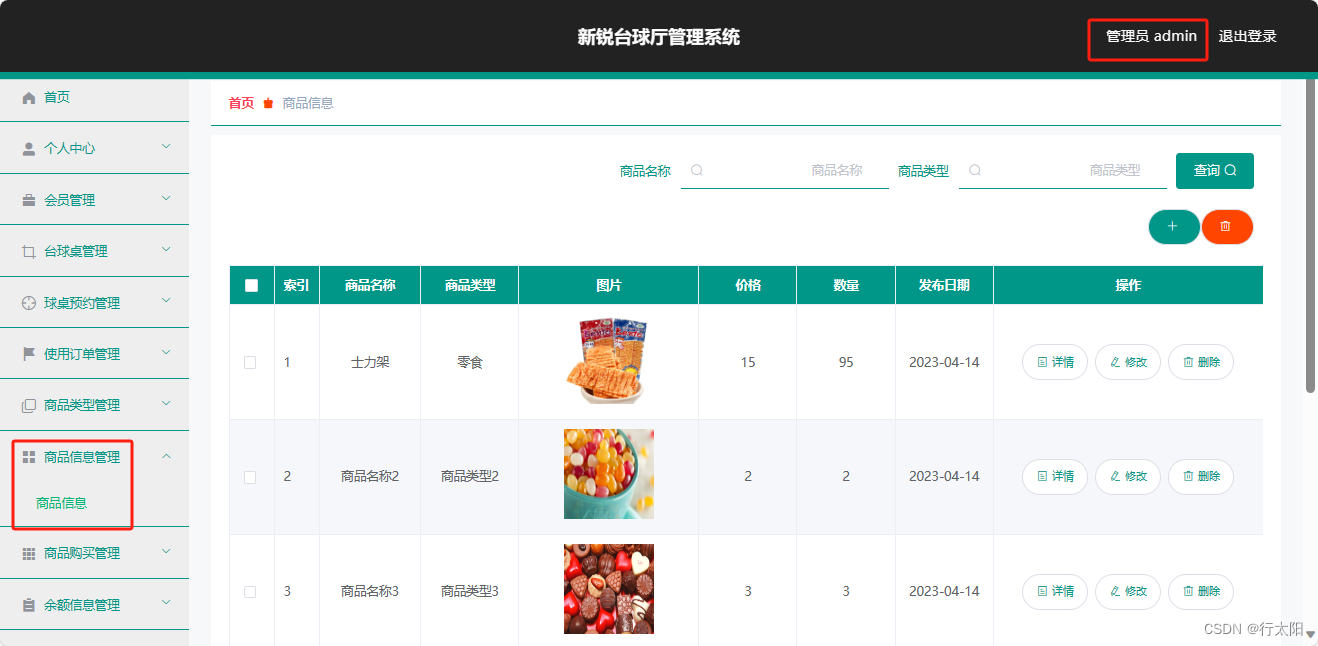Viewport: 1318px width, 646px height.
Task: Click the page vertical scrollbar thumb
Action: coord(1311,235)
